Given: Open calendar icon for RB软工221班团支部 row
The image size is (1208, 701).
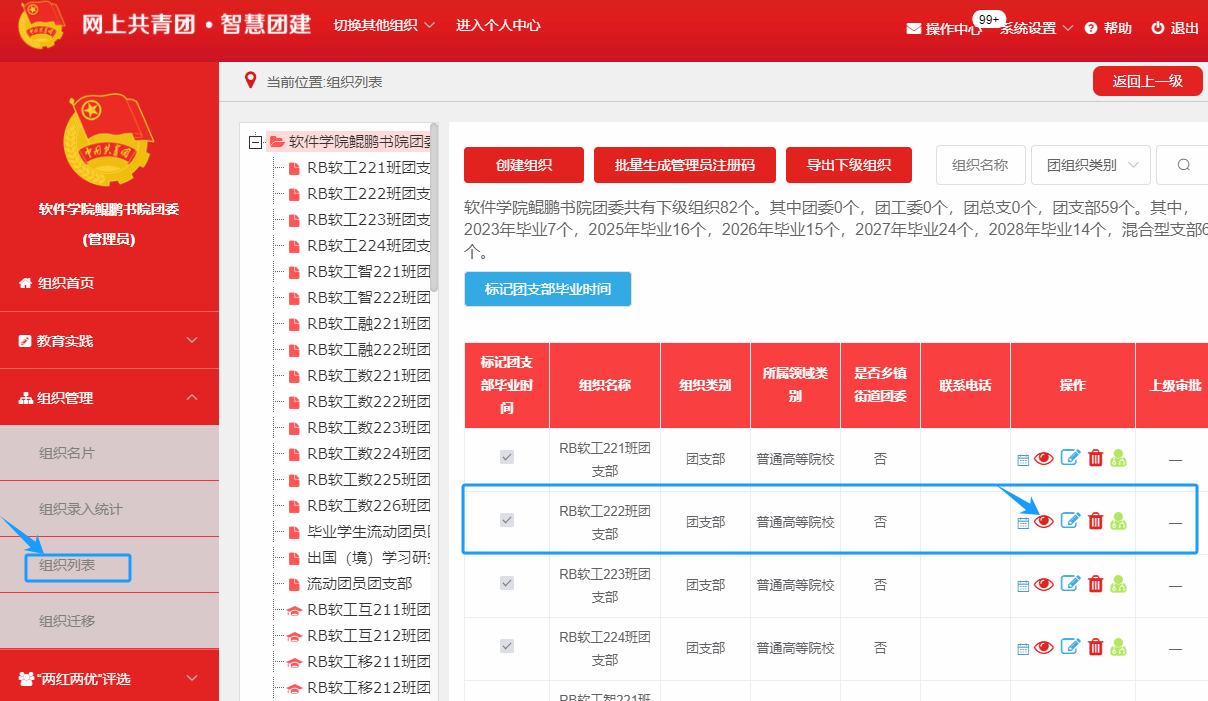Looking at the screenshot, I should (1023, 461).
